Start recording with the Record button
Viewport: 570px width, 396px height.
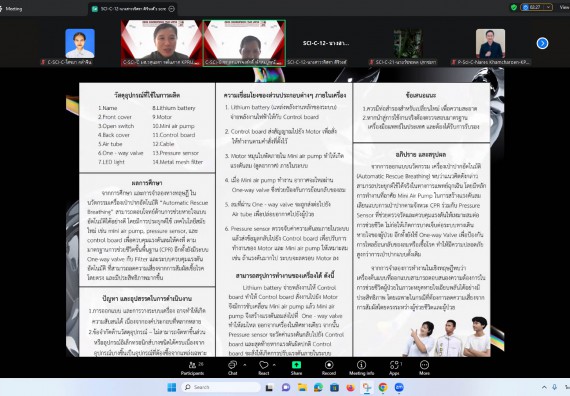(329, 368)
